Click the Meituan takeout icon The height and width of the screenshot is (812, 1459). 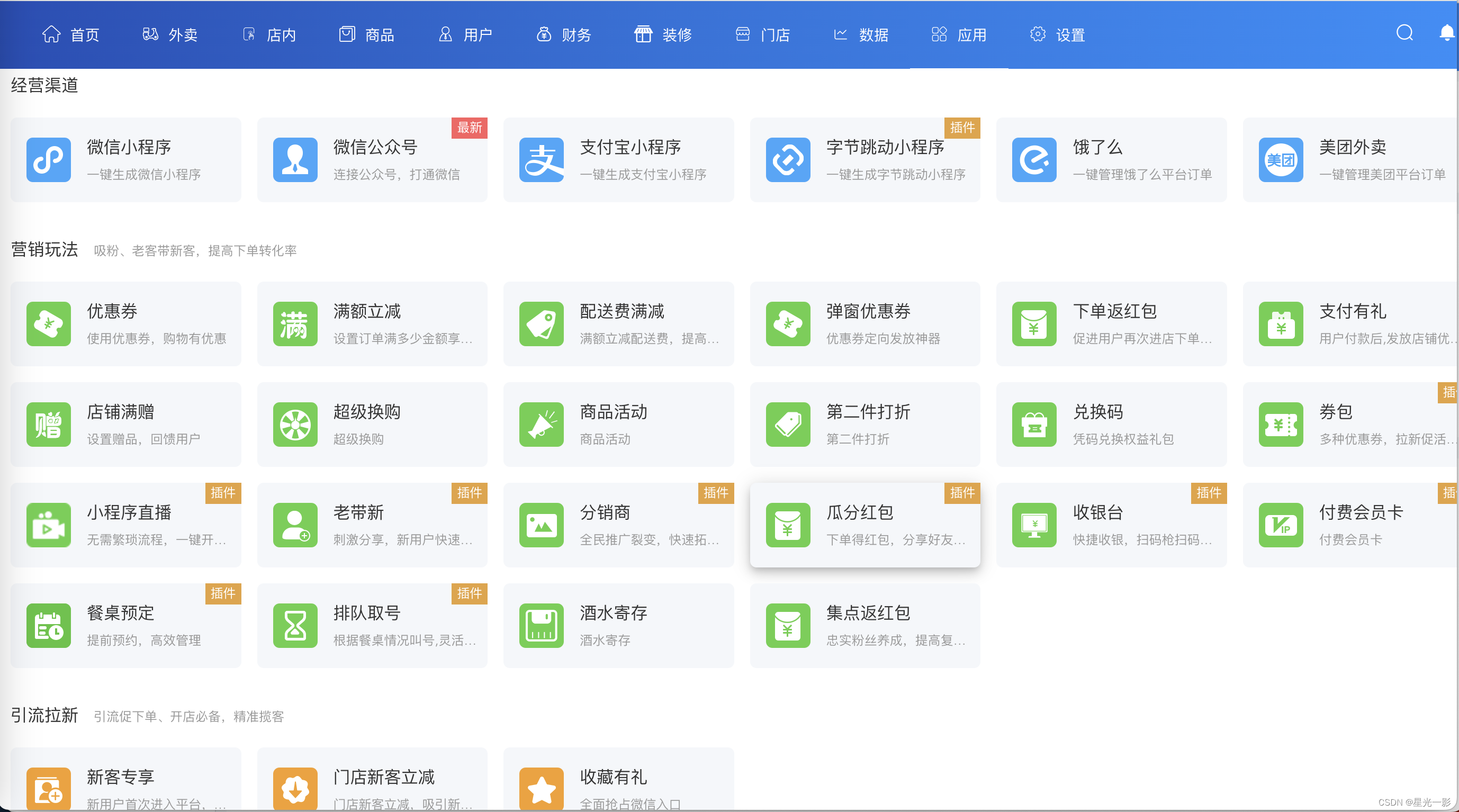1281,160
